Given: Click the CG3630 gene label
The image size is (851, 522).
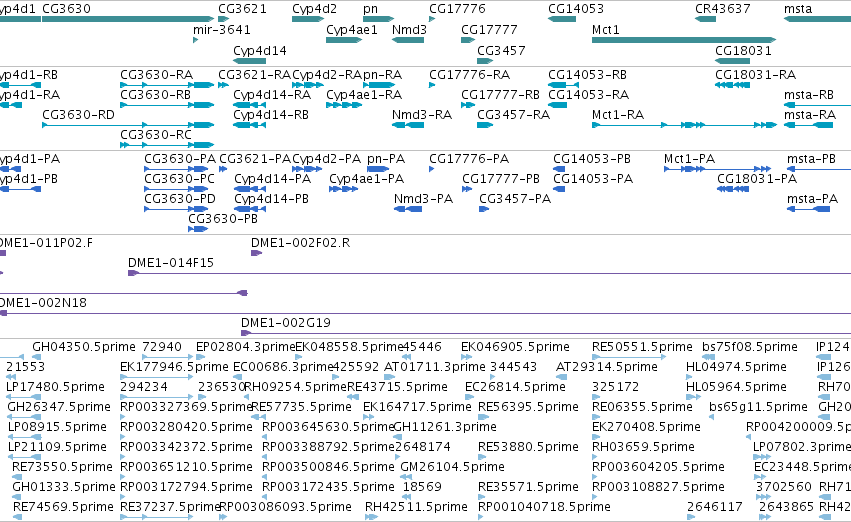Looking at the screenshot, I should point(66,9).
